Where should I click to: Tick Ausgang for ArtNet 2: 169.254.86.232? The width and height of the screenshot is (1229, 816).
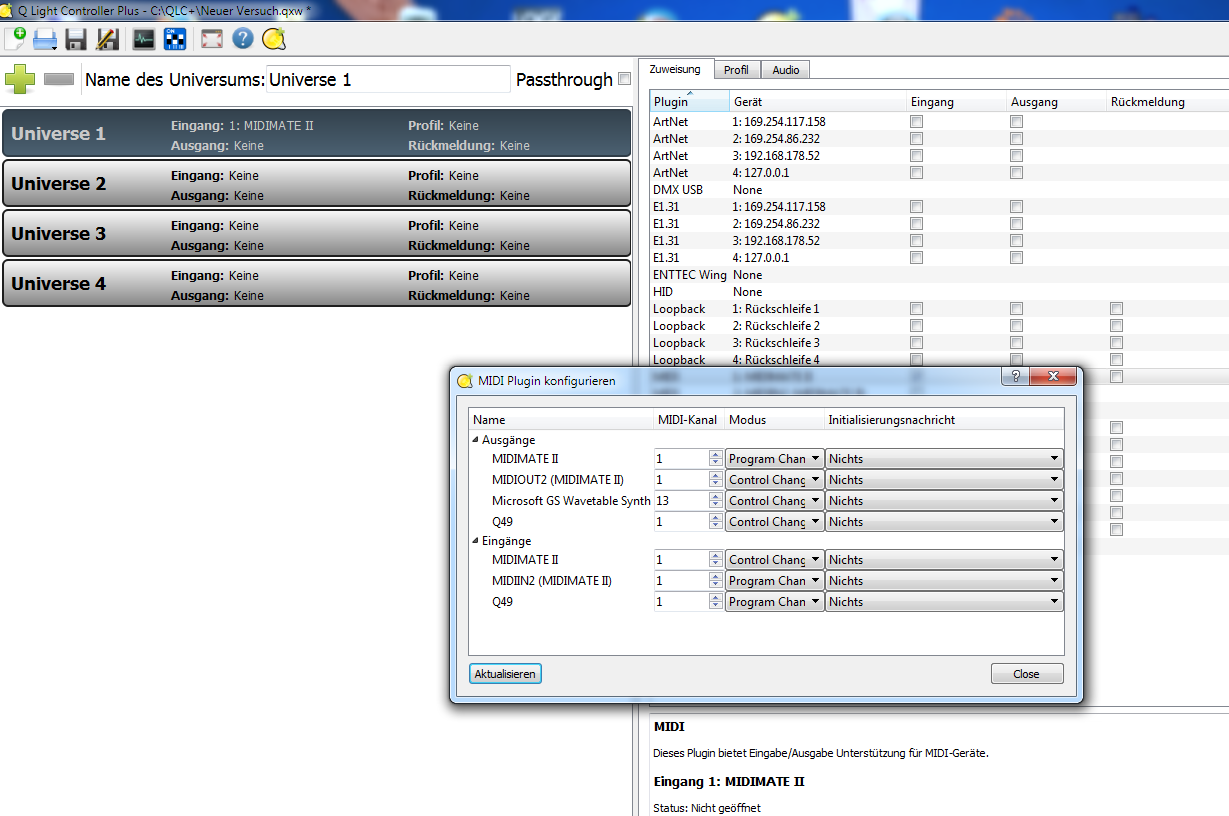pyautogui.click(x=1016, y=139)
